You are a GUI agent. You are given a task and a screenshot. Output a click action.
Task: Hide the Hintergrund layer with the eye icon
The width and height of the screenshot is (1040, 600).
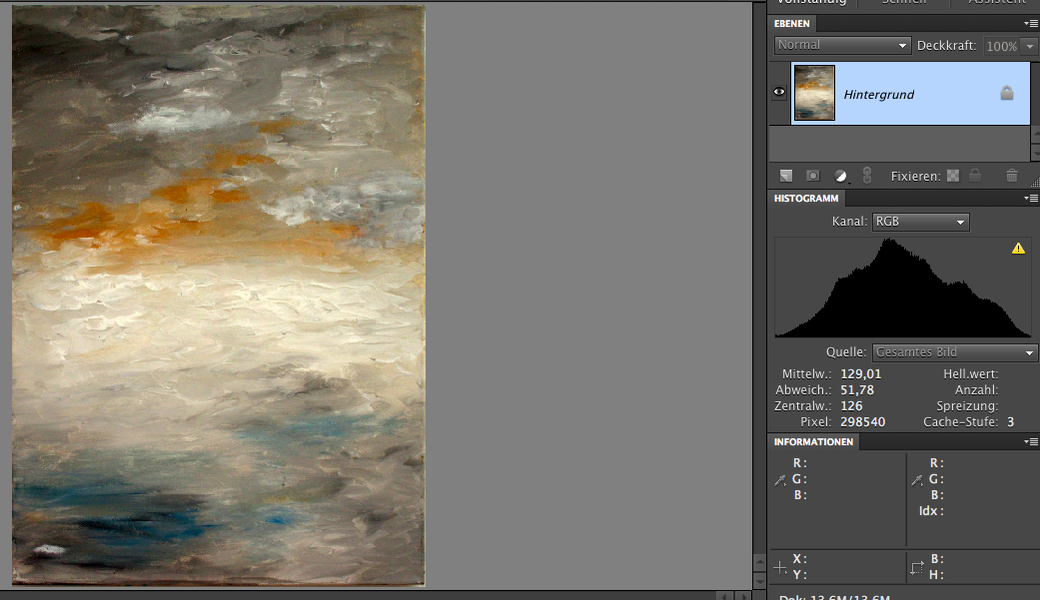pyautogui.click(x=779, y=92)
